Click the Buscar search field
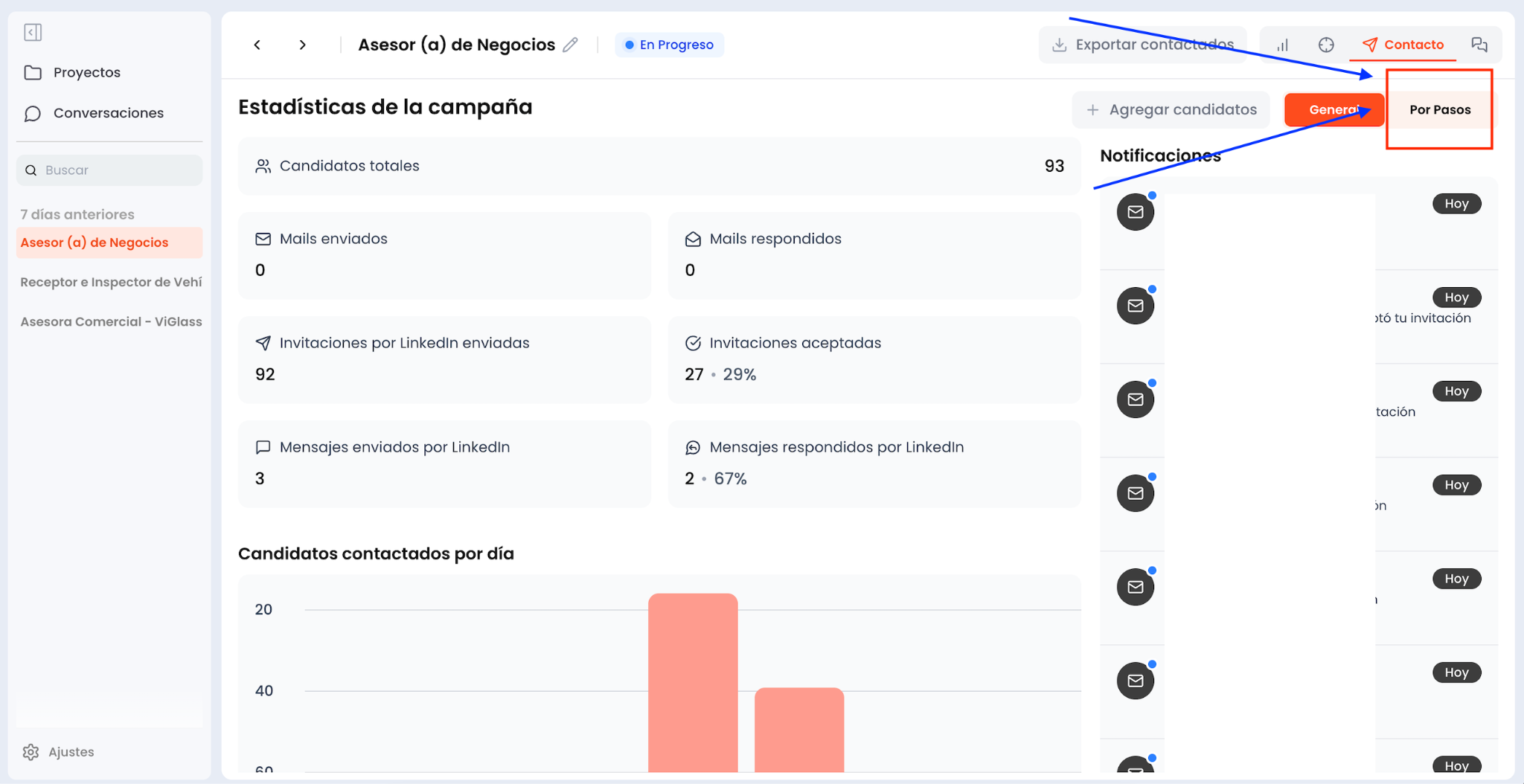The height and width of the screenshot is (784, 1524). pos(109,170)
